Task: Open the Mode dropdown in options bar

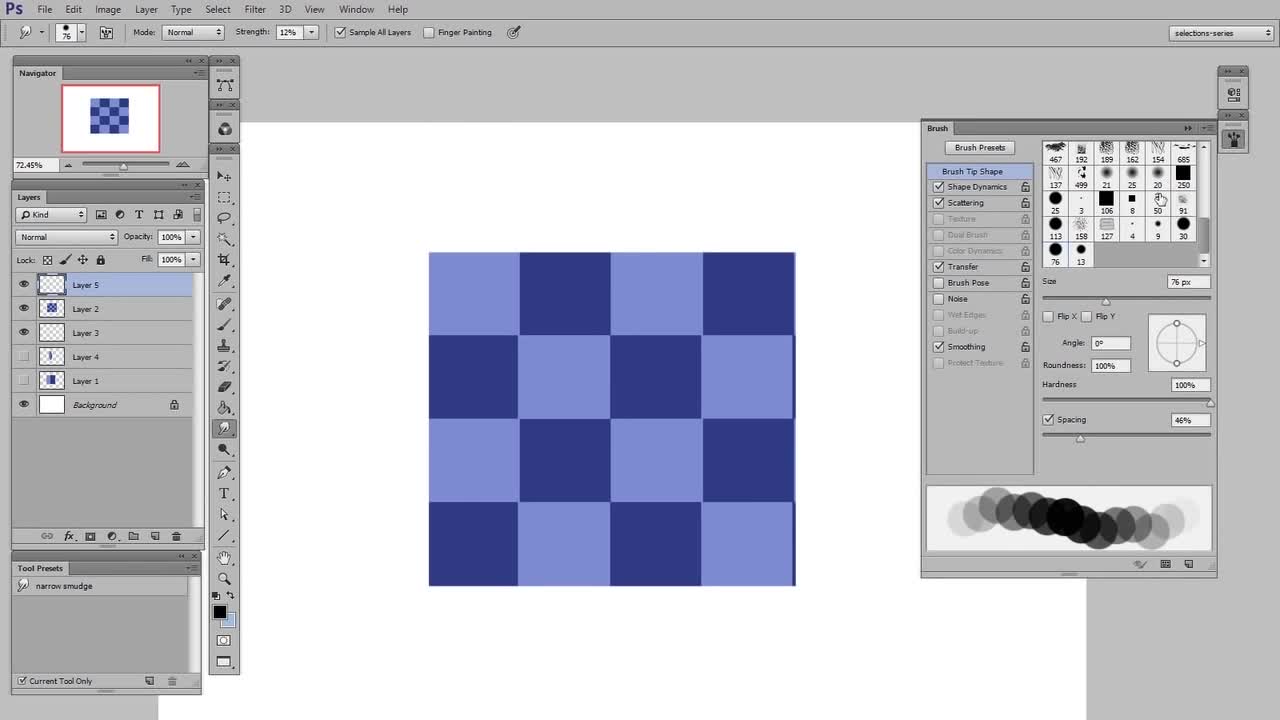Action: tap(194, 32)
